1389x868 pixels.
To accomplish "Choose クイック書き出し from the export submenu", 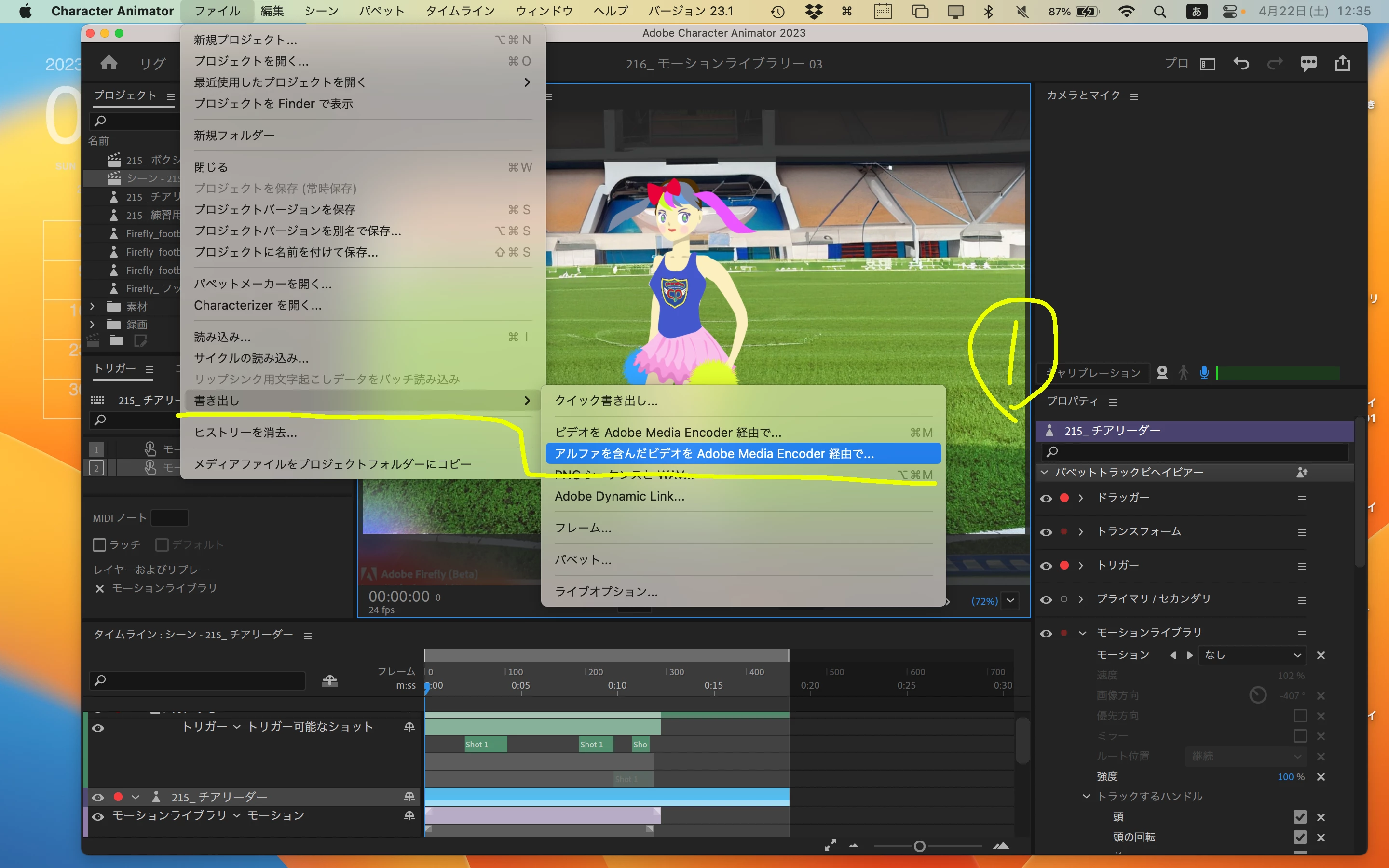I will click(x=606, y=401).
